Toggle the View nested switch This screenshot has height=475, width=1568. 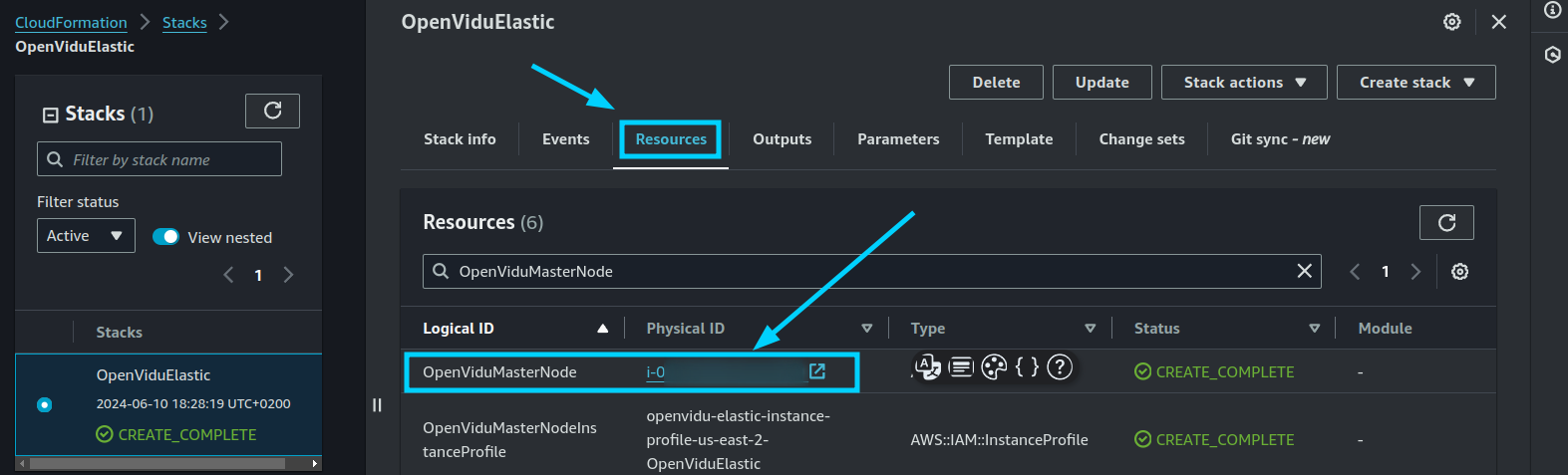[165, 237]
